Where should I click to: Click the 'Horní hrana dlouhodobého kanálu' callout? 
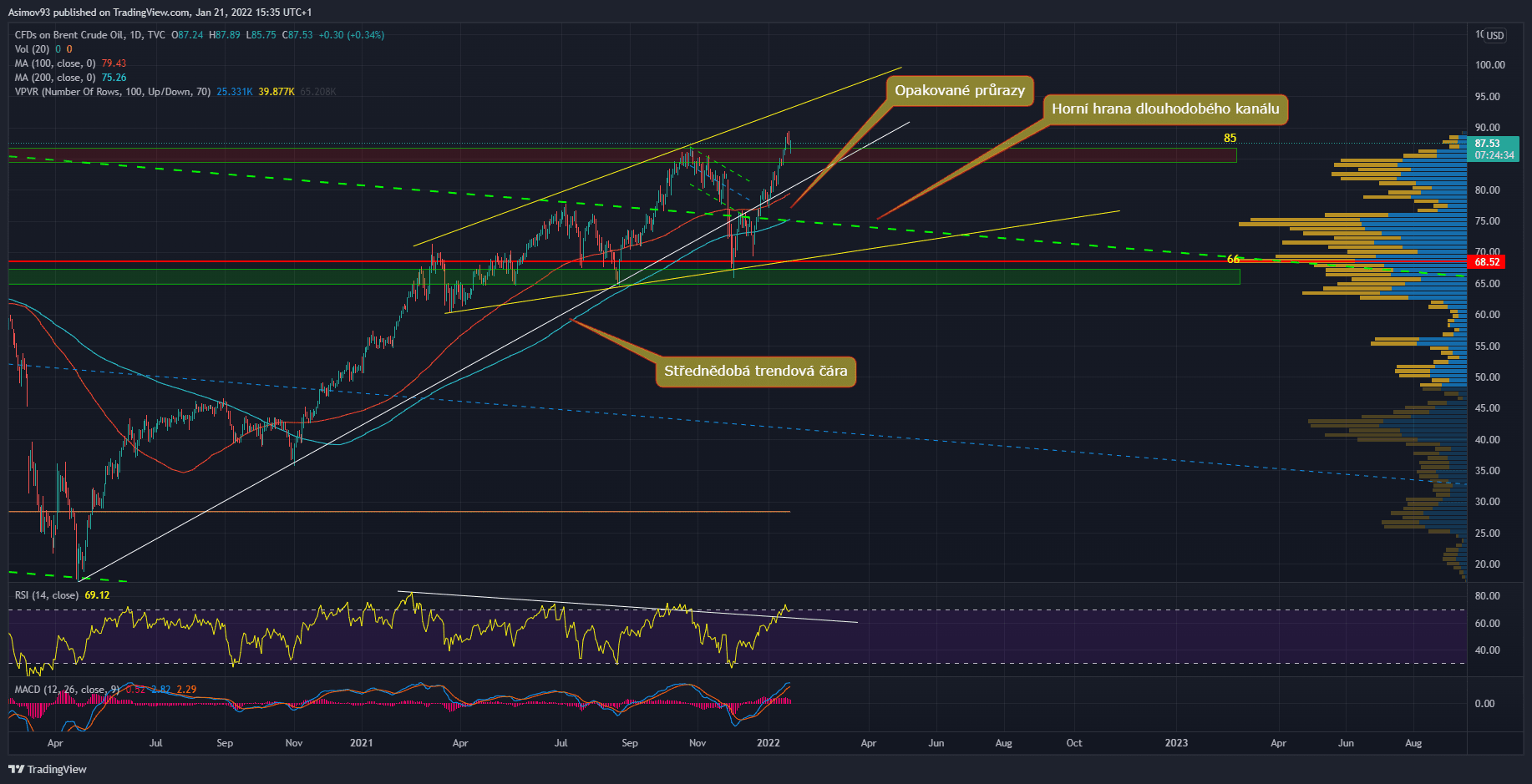pos(1164,109)
